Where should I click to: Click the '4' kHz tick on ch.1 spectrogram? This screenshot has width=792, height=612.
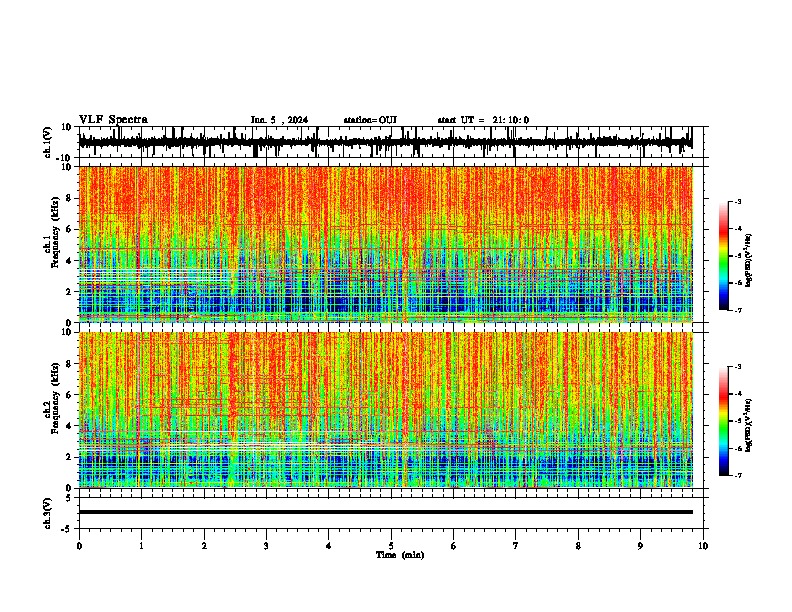(70, 261)
